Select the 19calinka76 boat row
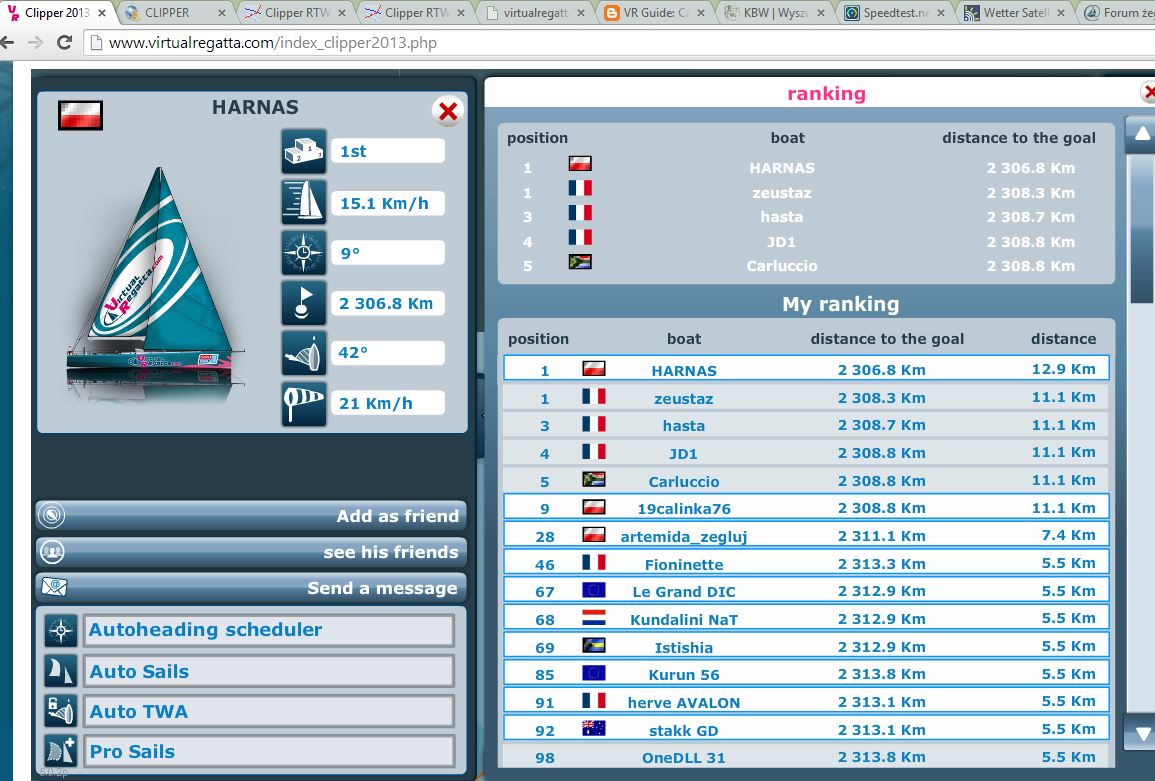The width and height of the screenshot is (1155, 781). tap(806, 508)
